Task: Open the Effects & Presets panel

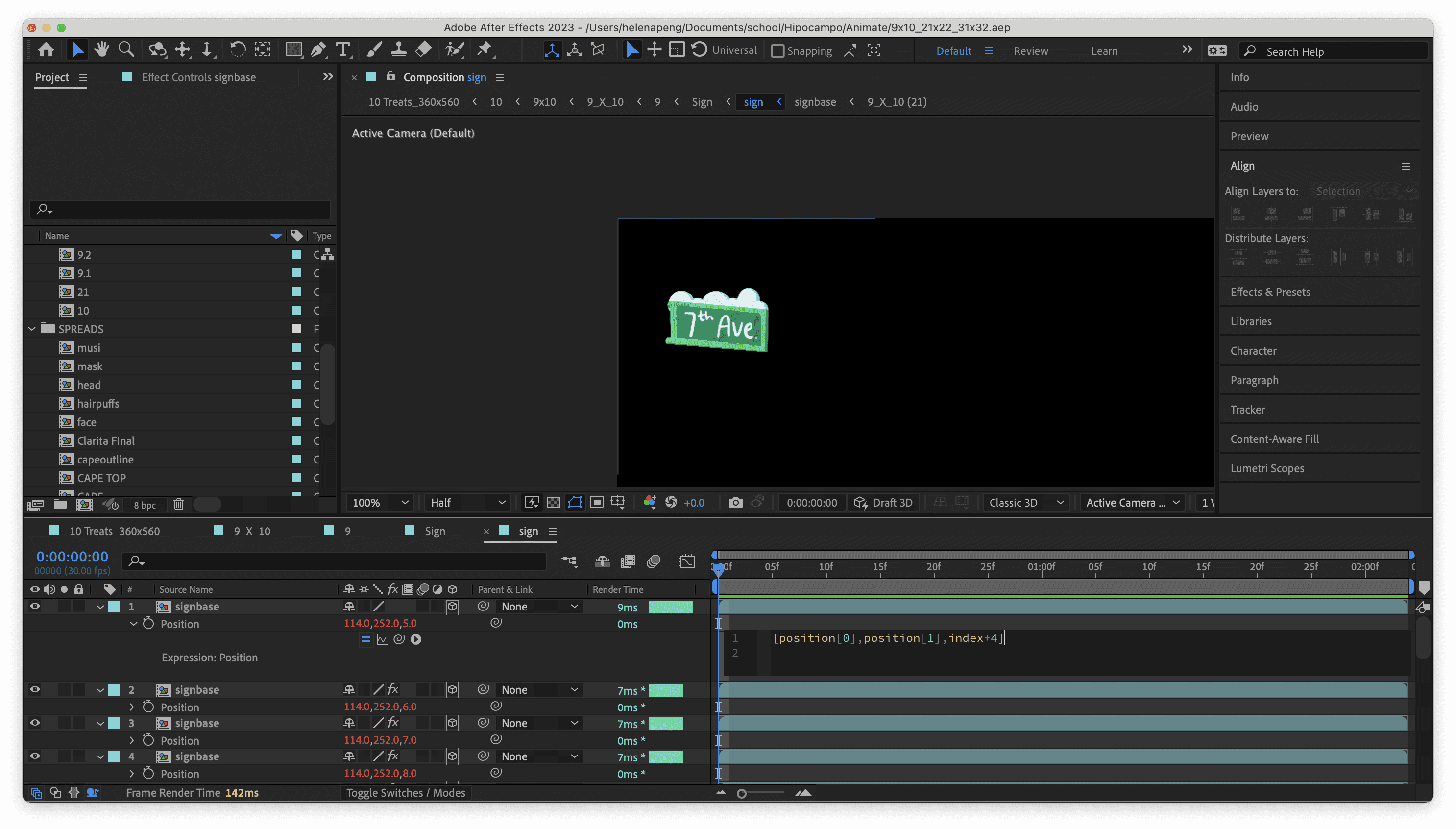Action: click(1270, 292)
